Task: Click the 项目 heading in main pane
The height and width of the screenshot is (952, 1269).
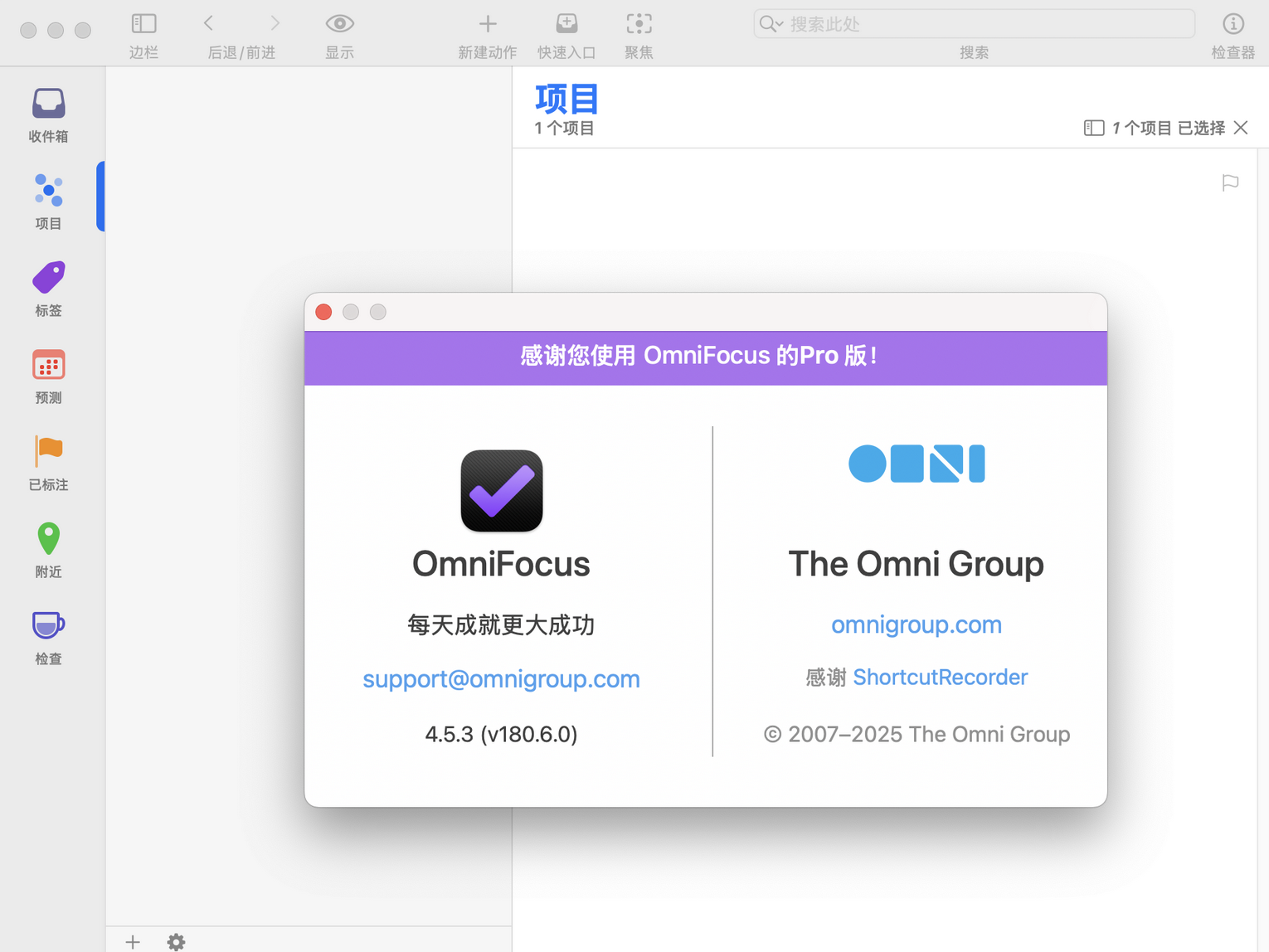Action: [x=566, y=99]
